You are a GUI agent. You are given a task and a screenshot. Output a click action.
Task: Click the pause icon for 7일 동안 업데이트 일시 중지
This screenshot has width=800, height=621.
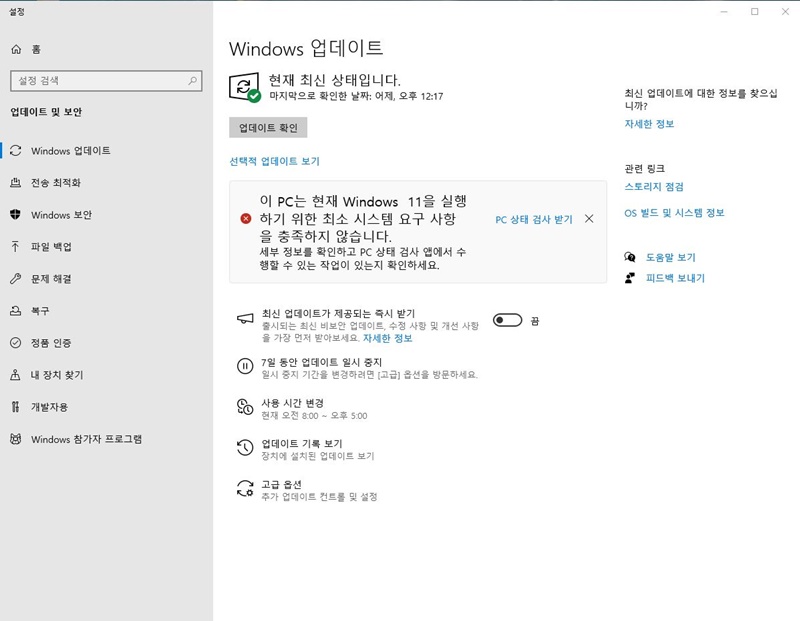tap(245, 366)
